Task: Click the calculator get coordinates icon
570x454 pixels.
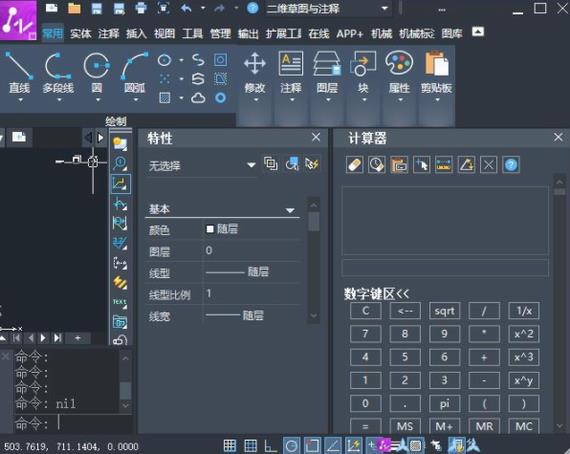Action: [422, 165]
